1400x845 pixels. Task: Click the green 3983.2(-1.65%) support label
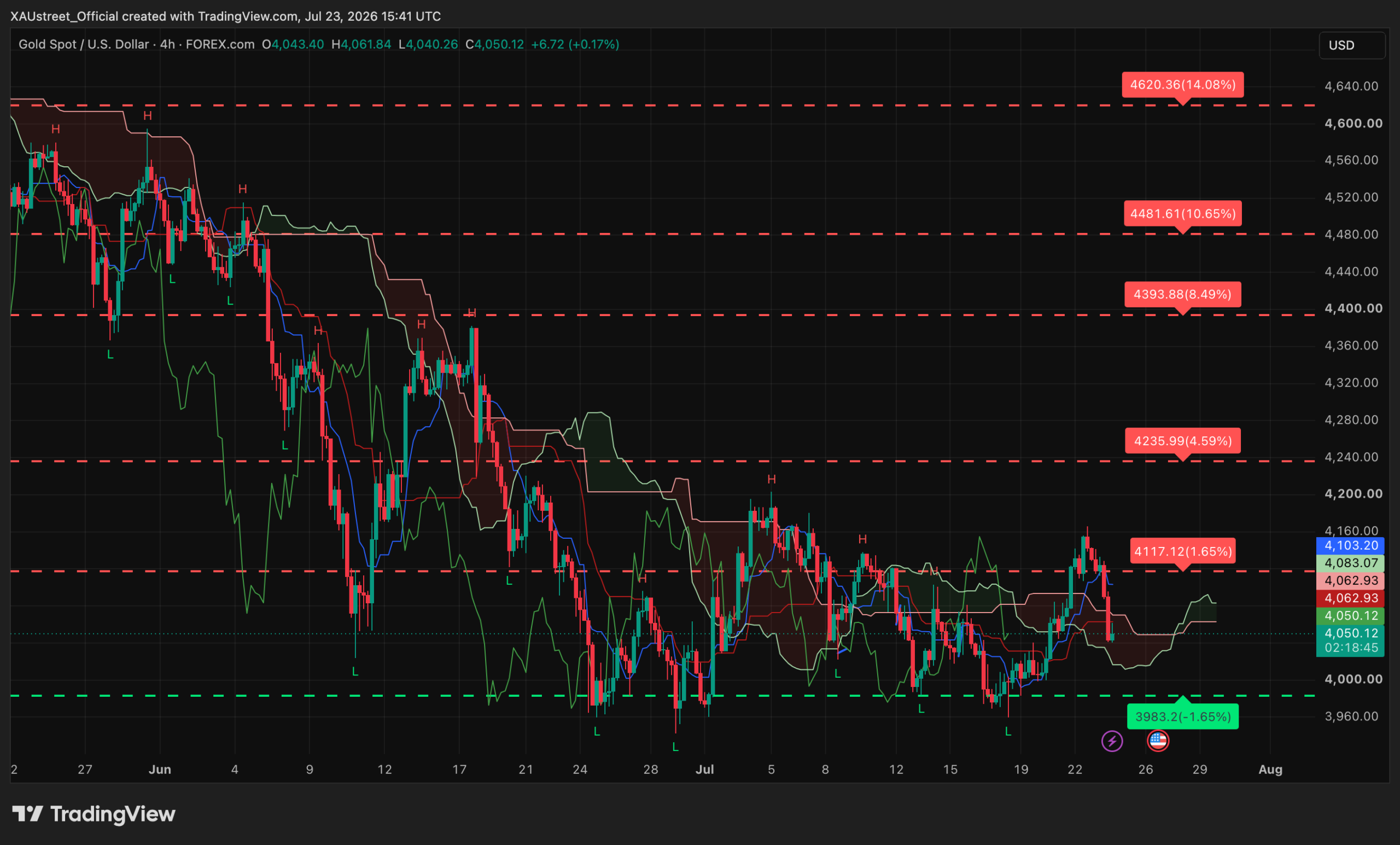tap(1182, 716)
